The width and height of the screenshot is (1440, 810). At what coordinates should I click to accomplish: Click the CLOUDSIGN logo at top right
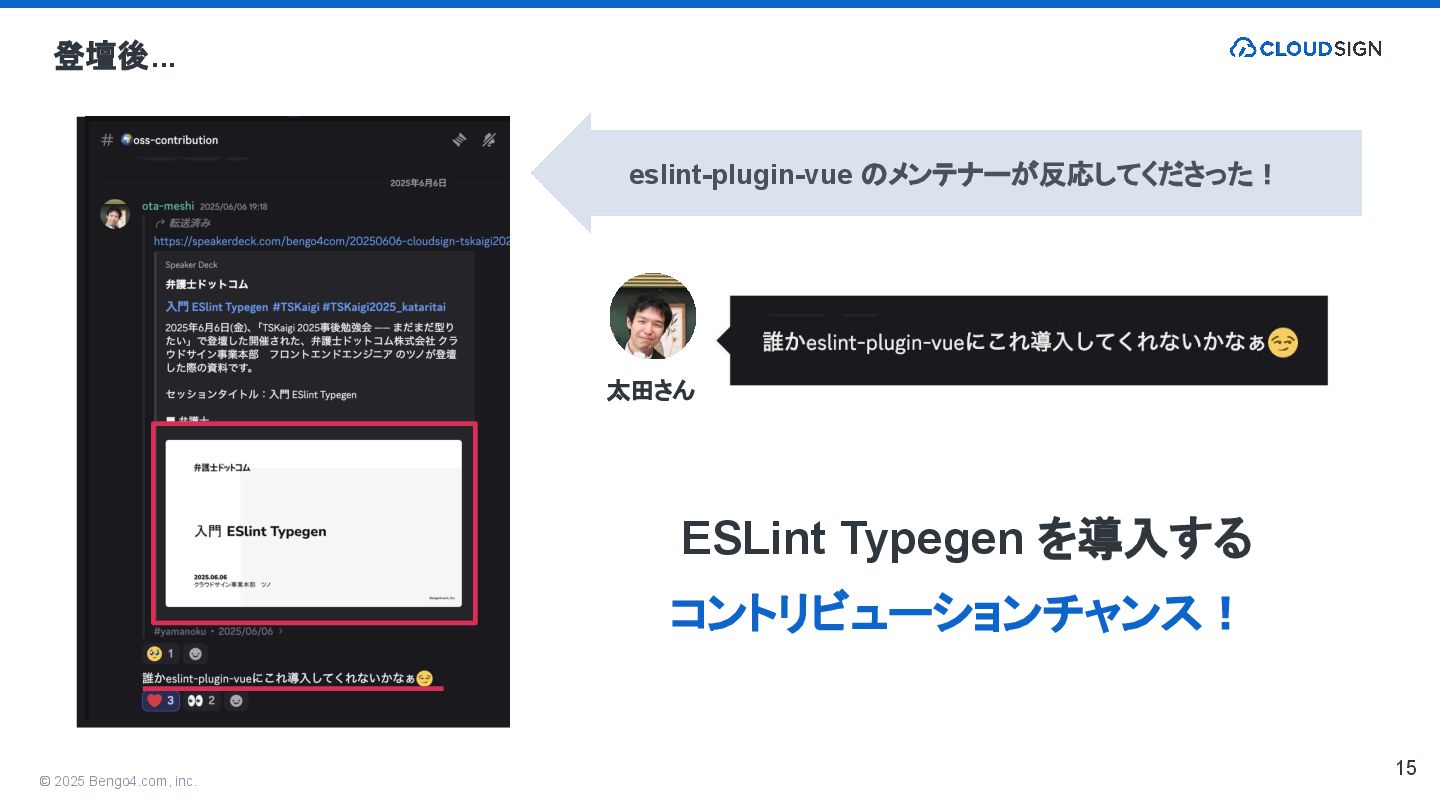(x=1305, y=48)
